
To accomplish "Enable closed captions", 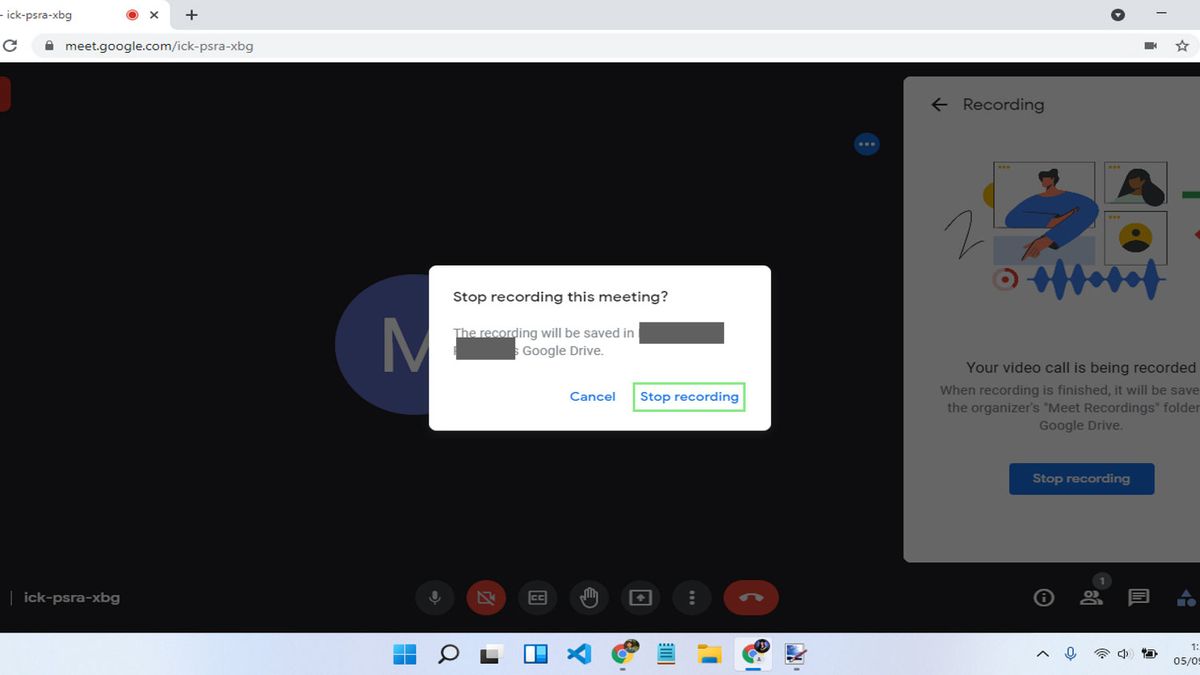I will point(537,597).
